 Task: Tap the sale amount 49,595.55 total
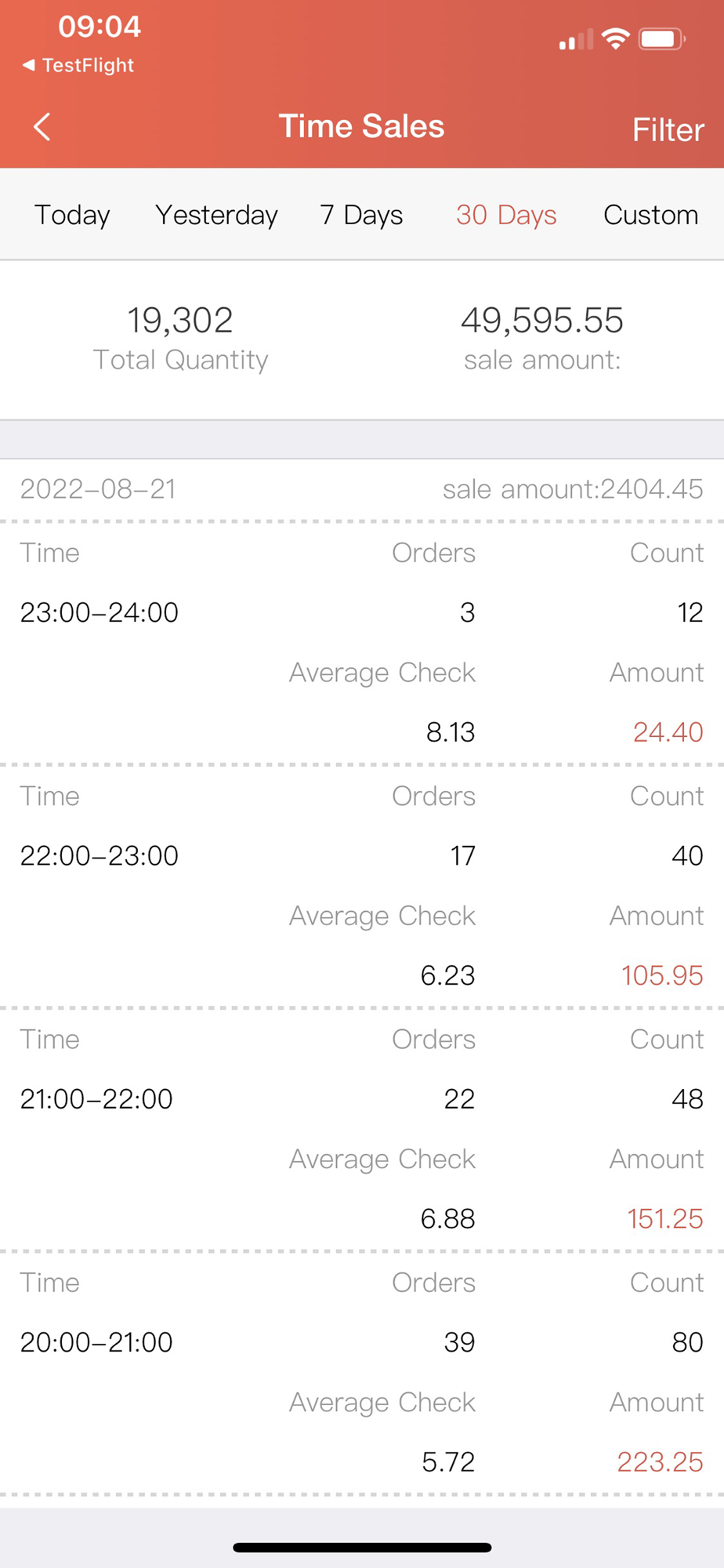point(542,320)
